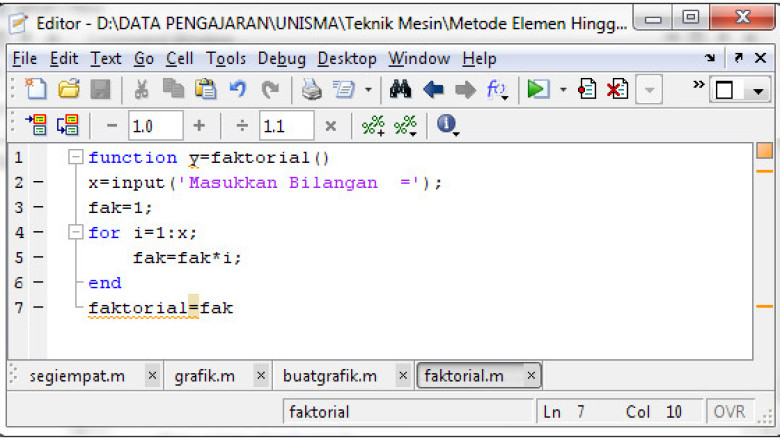The height and width of the screenshot is (440, 780).
Task: Copy selection using the copy icon
Action: click(x=173, y=89)
